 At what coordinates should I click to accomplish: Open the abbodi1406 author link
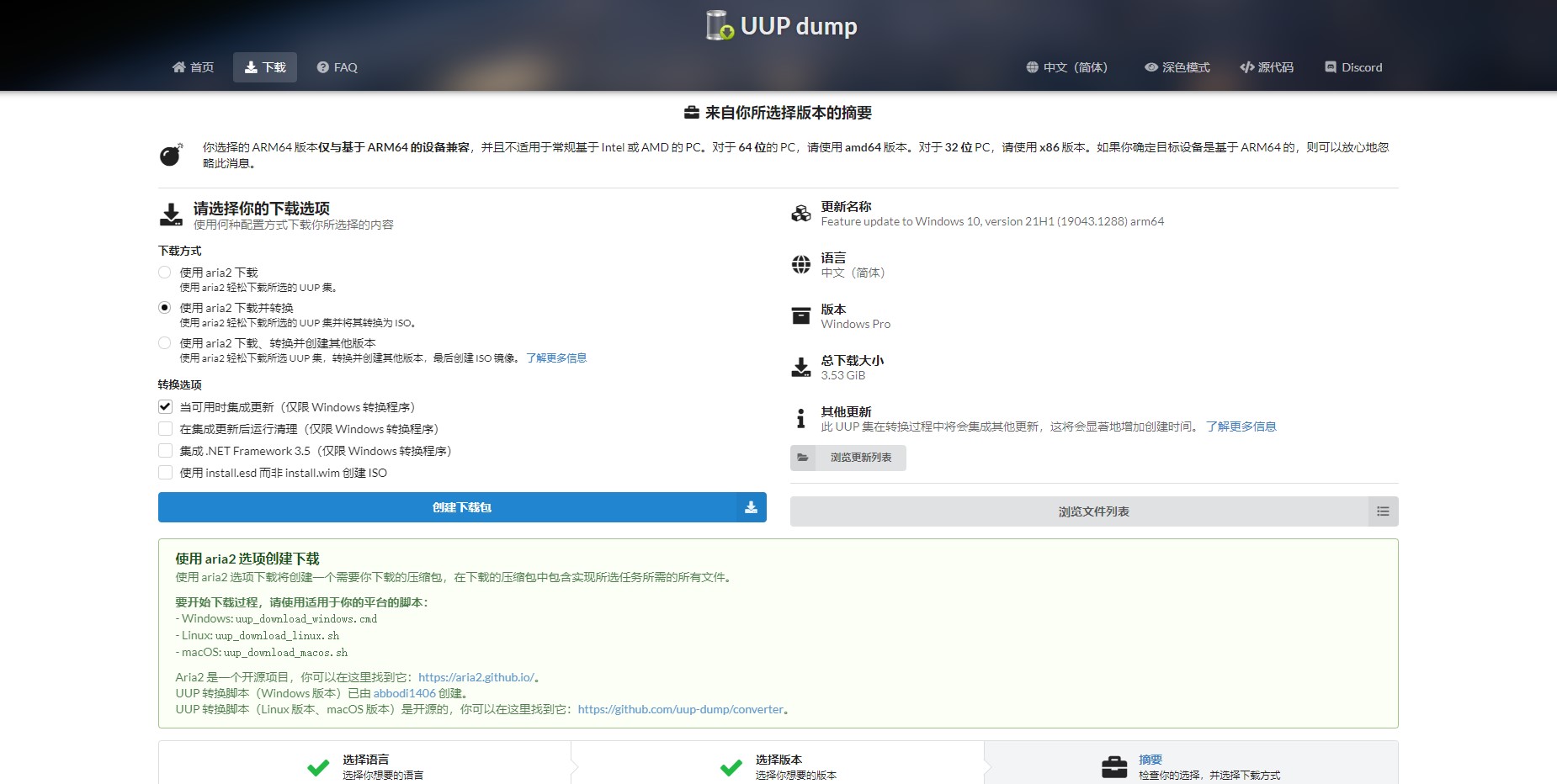[x=405, y=693]
